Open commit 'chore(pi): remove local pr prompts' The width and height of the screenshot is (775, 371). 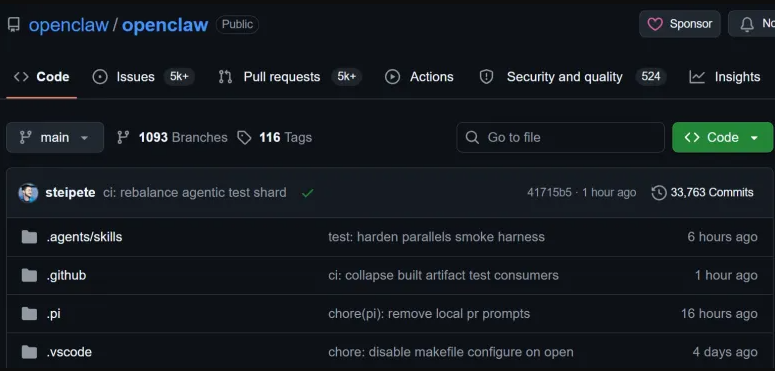pos(429,314)
